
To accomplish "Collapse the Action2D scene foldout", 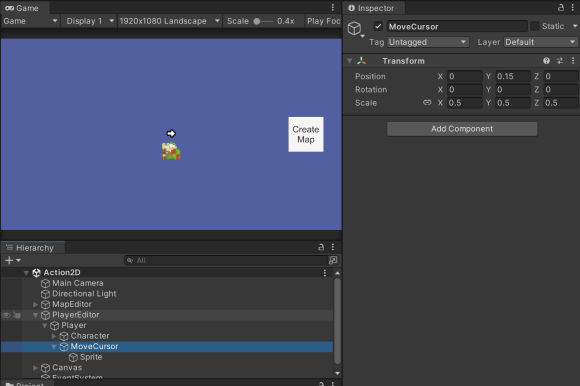I will coord(26,273).
